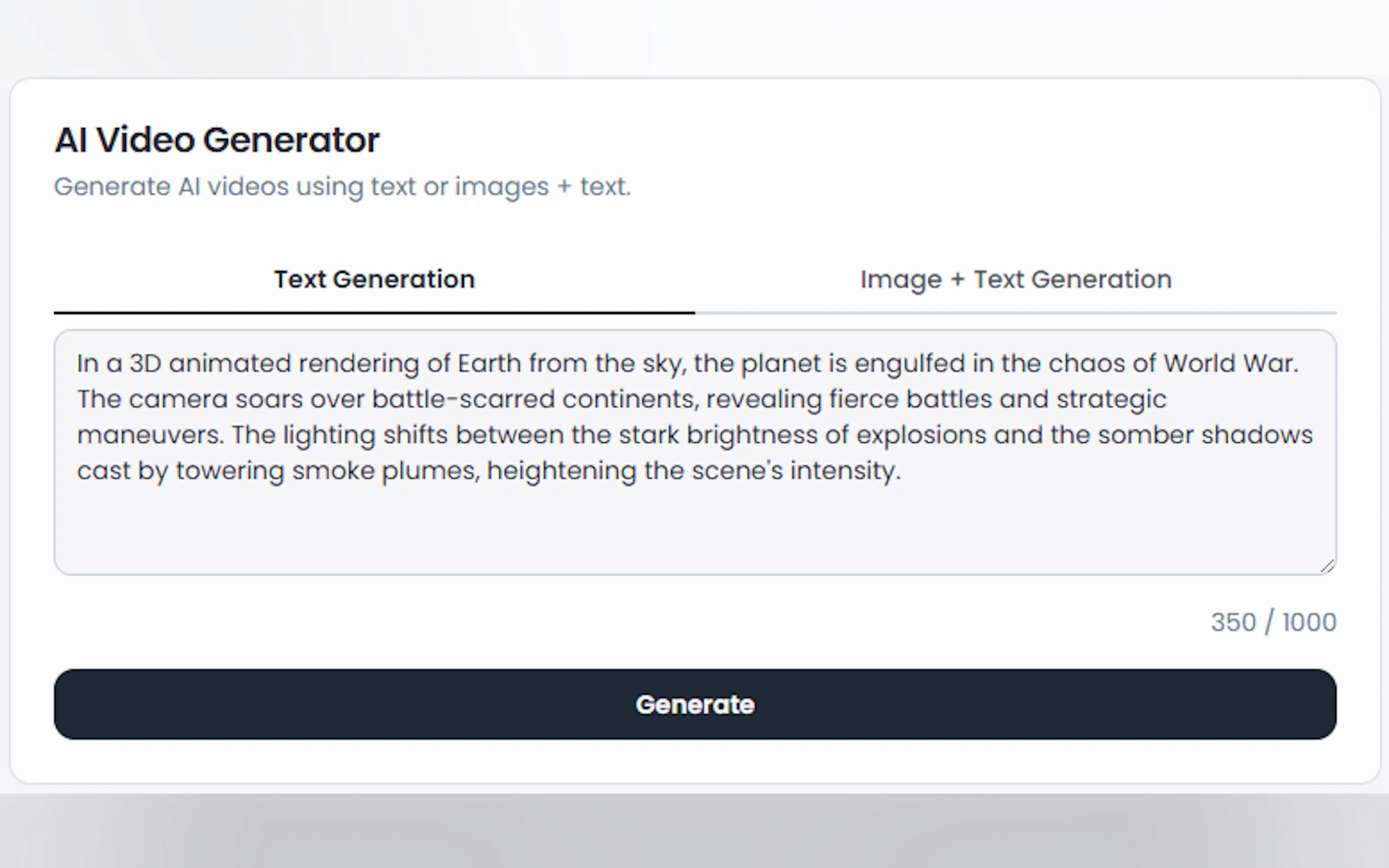
Task: Click the 350 / 1000 character counter
Action: point(1273,622)
